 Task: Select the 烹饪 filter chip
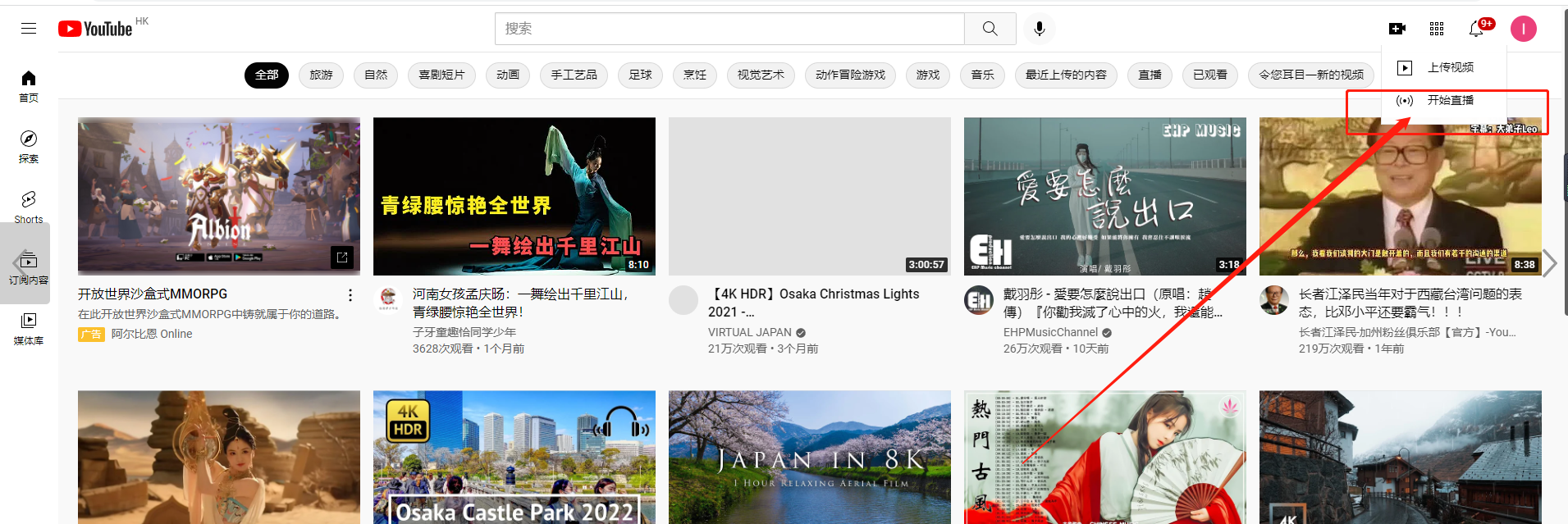pos(695,75)
